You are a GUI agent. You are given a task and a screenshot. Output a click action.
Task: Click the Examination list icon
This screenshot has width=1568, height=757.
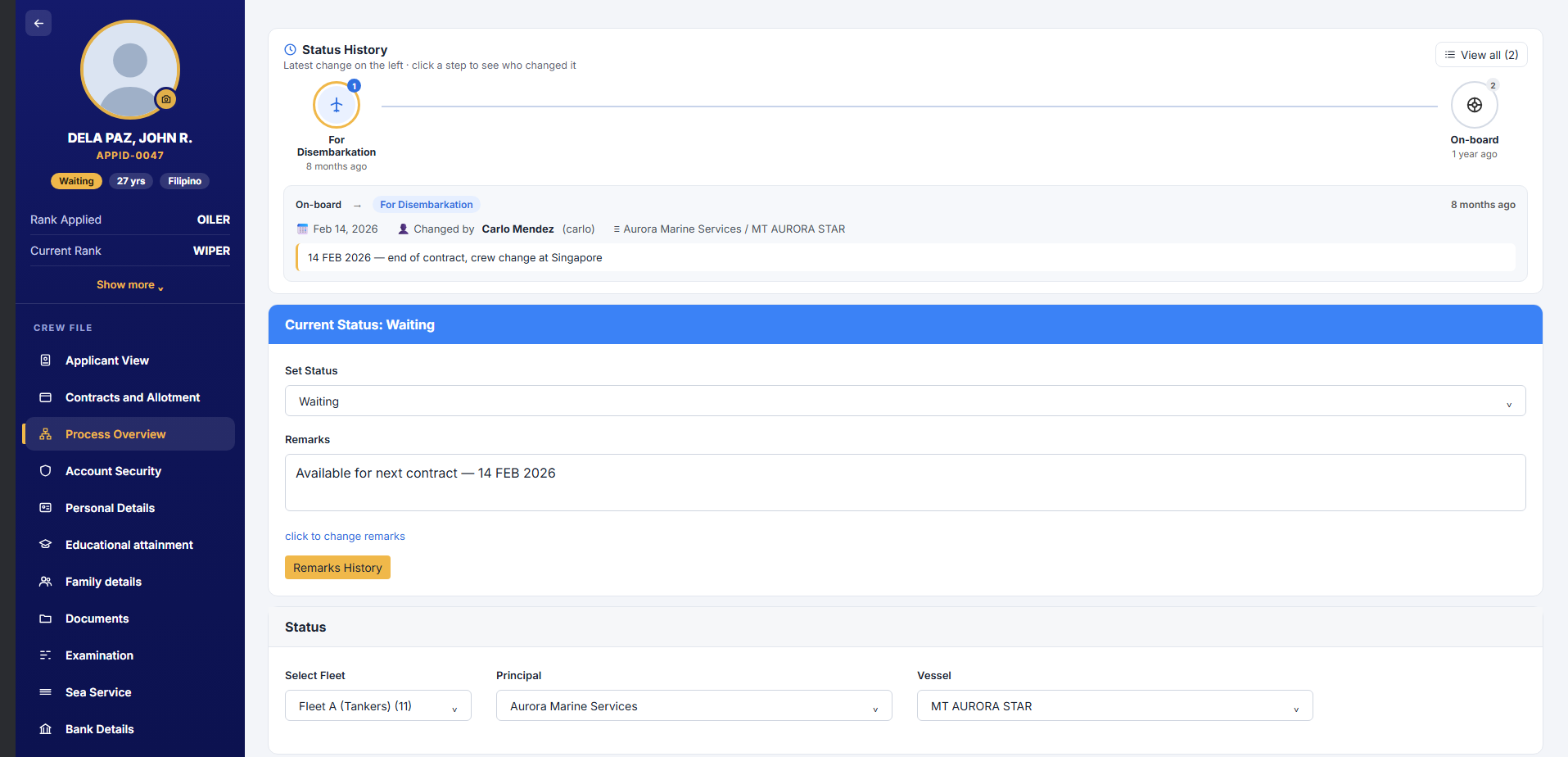pos(46,655)
